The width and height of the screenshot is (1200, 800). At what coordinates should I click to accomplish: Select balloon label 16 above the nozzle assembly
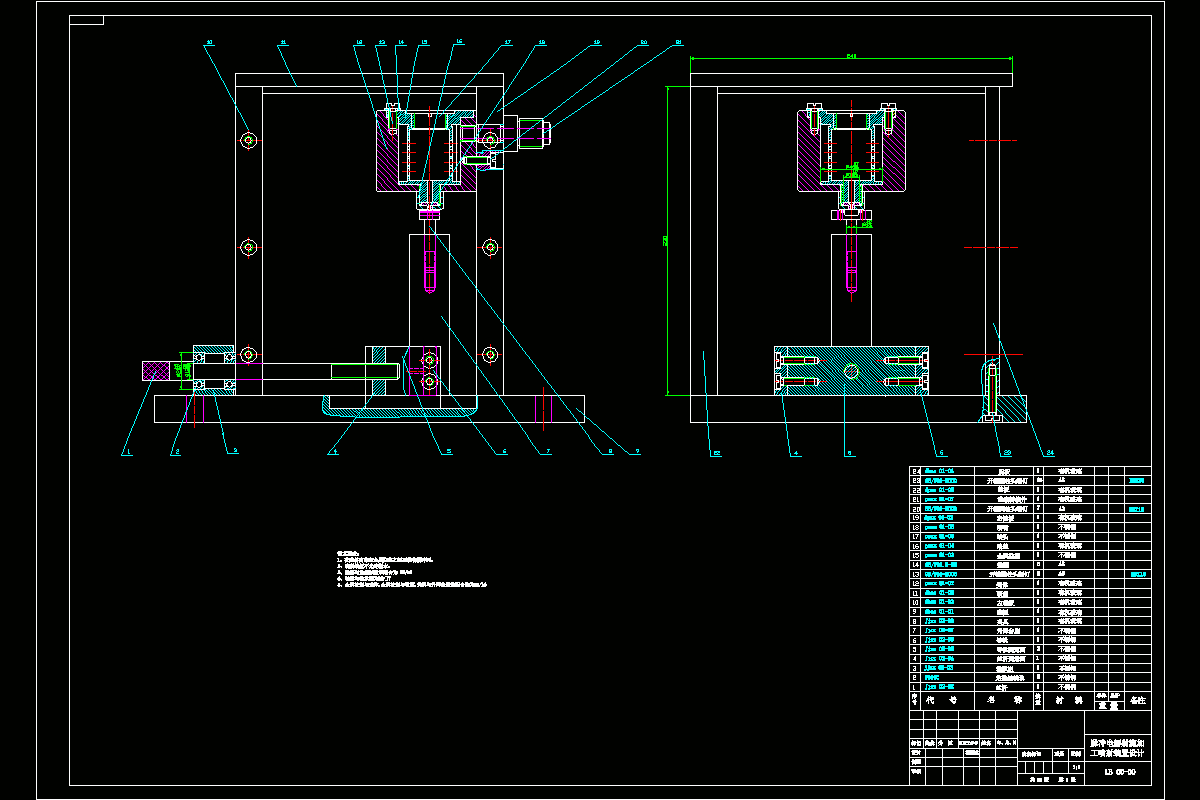click(x=459, y=41)
